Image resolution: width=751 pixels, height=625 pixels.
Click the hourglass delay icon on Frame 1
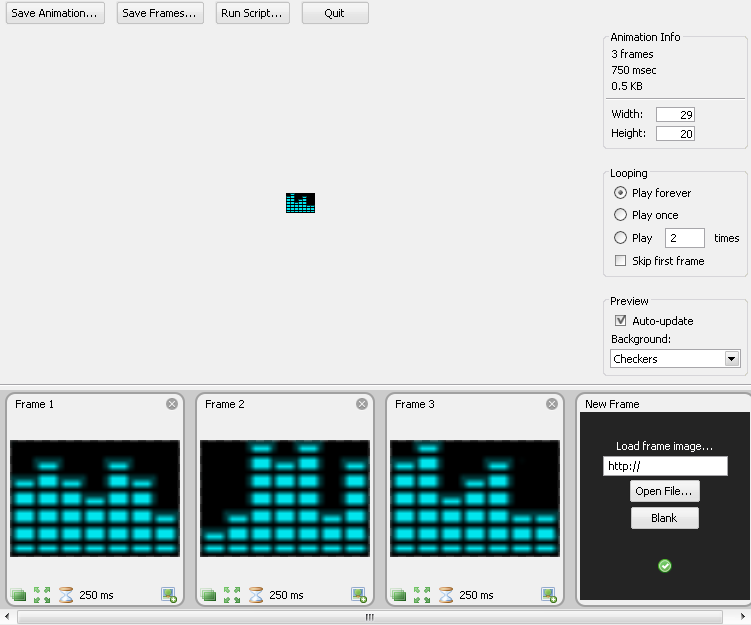click(x=66, y=595)
